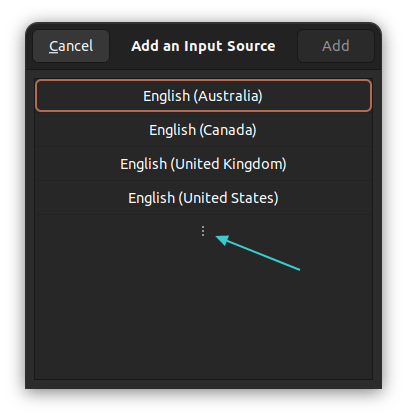Click the Cancel button

pos(71,46)
